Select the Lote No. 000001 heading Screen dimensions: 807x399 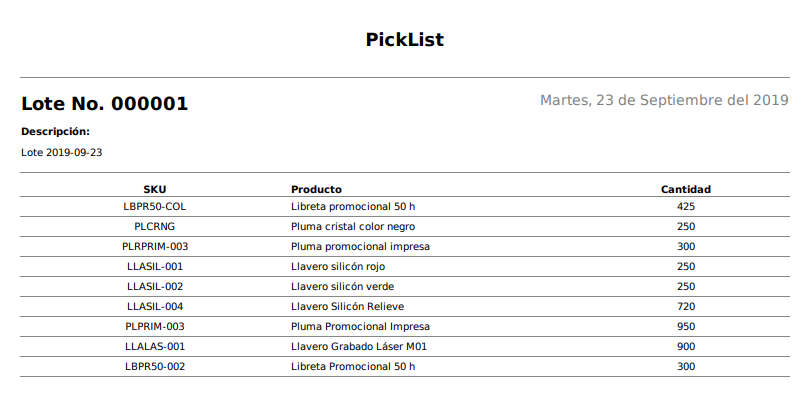coord(104,103)
